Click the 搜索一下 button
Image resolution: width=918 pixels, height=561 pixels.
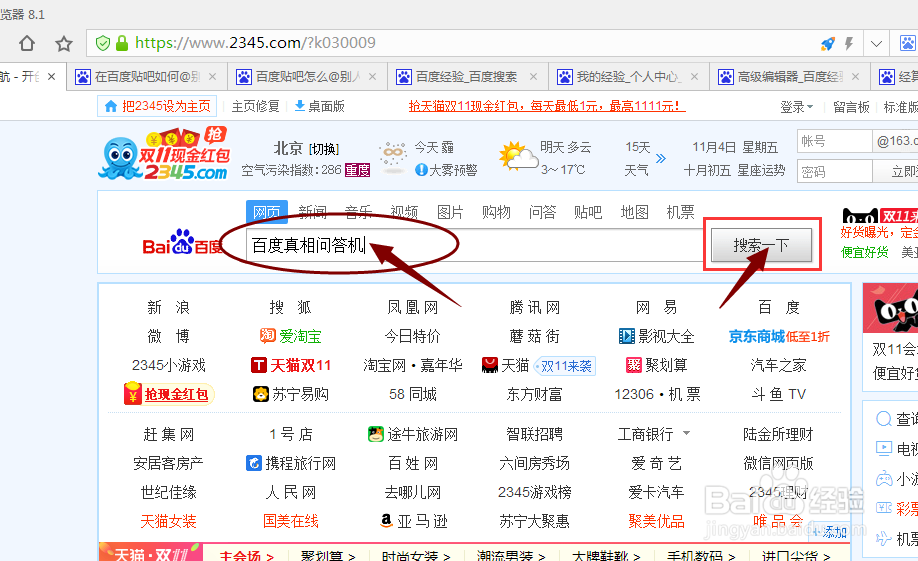click(x=761, y=245)
